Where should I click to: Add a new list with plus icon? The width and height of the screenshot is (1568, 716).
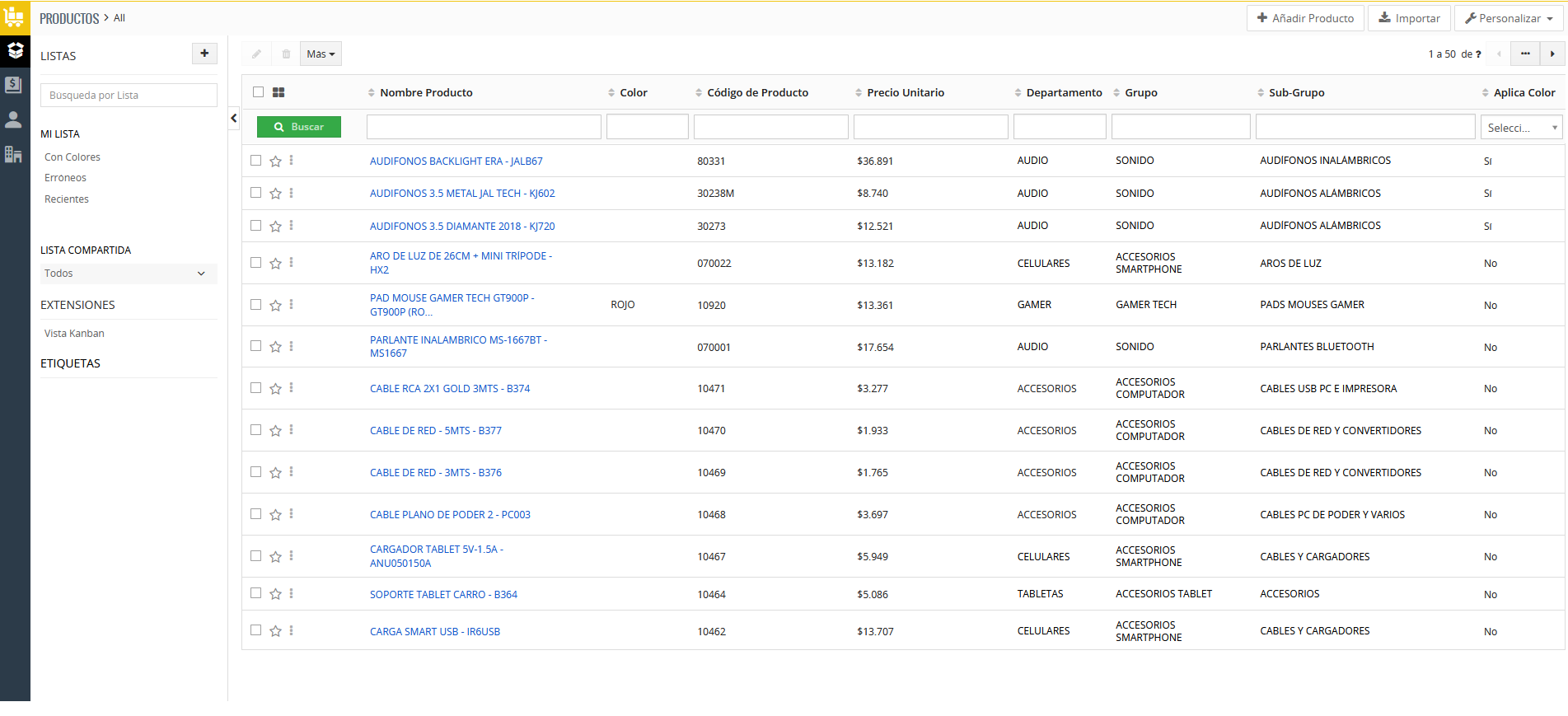(204, 54)
